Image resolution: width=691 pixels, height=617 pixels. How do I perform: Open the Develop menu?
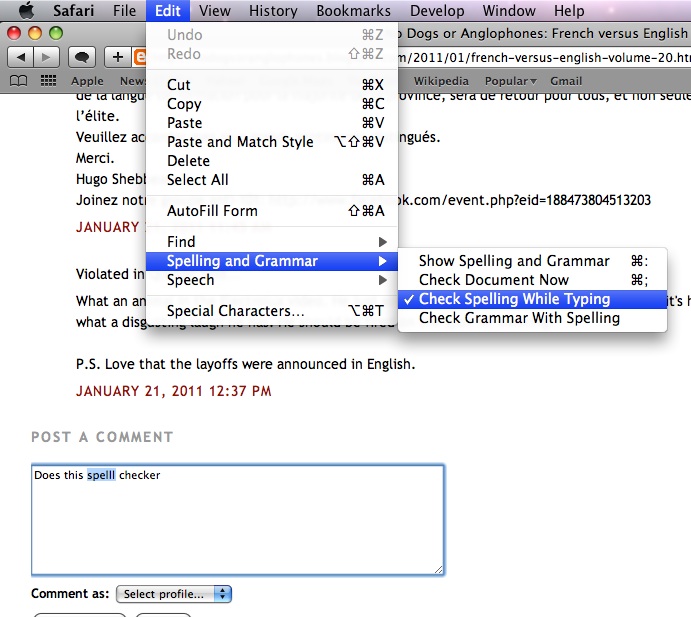coord(437,10)
